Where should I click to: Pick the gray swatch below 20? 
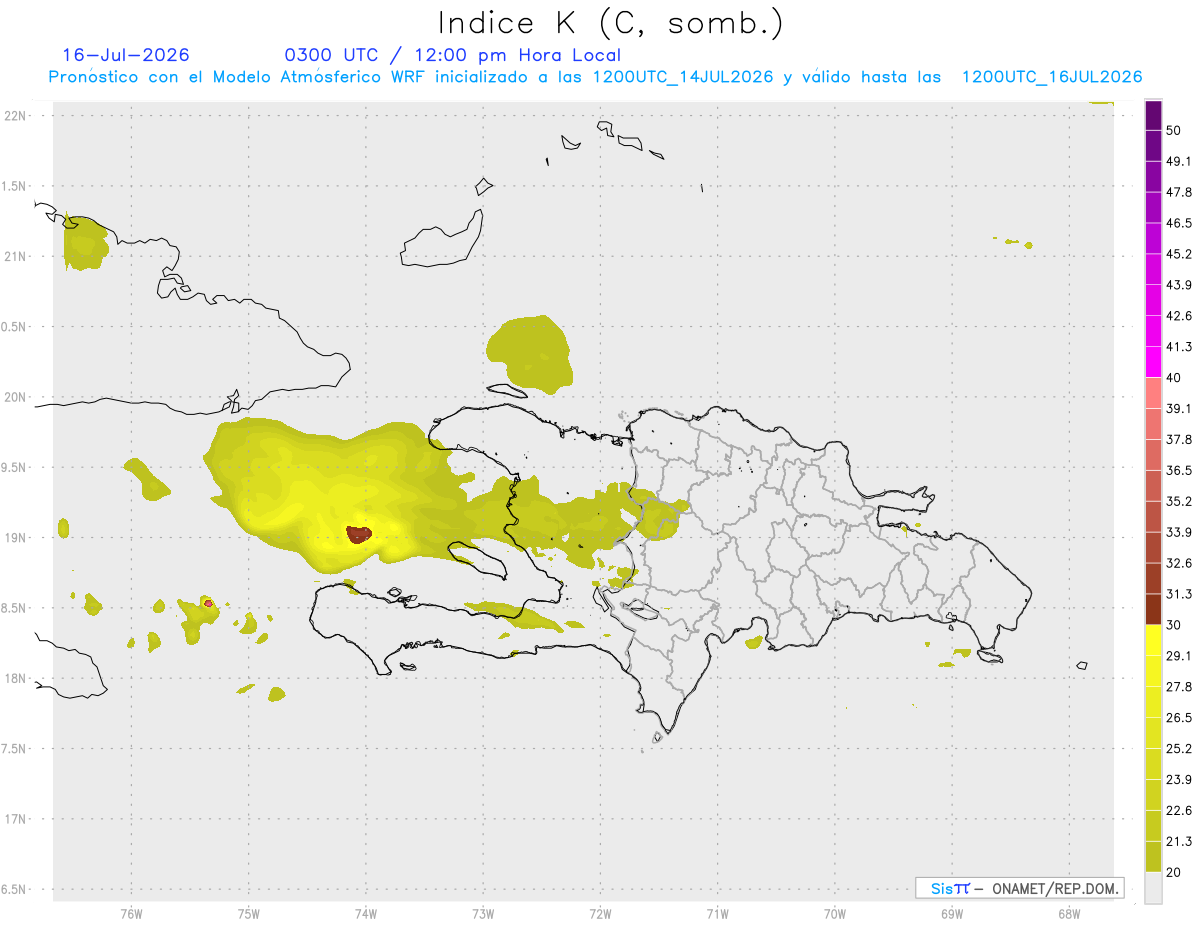click(1153, 887)
